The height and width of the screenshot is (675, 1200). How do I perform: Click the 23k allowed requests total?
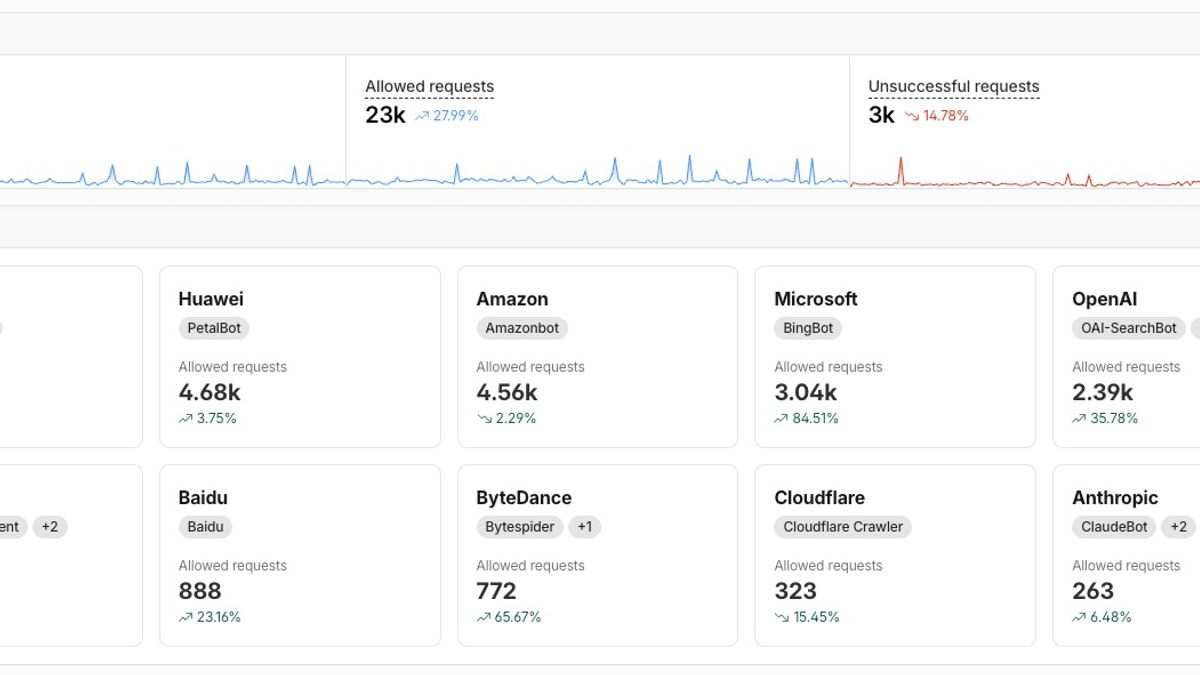385,115
